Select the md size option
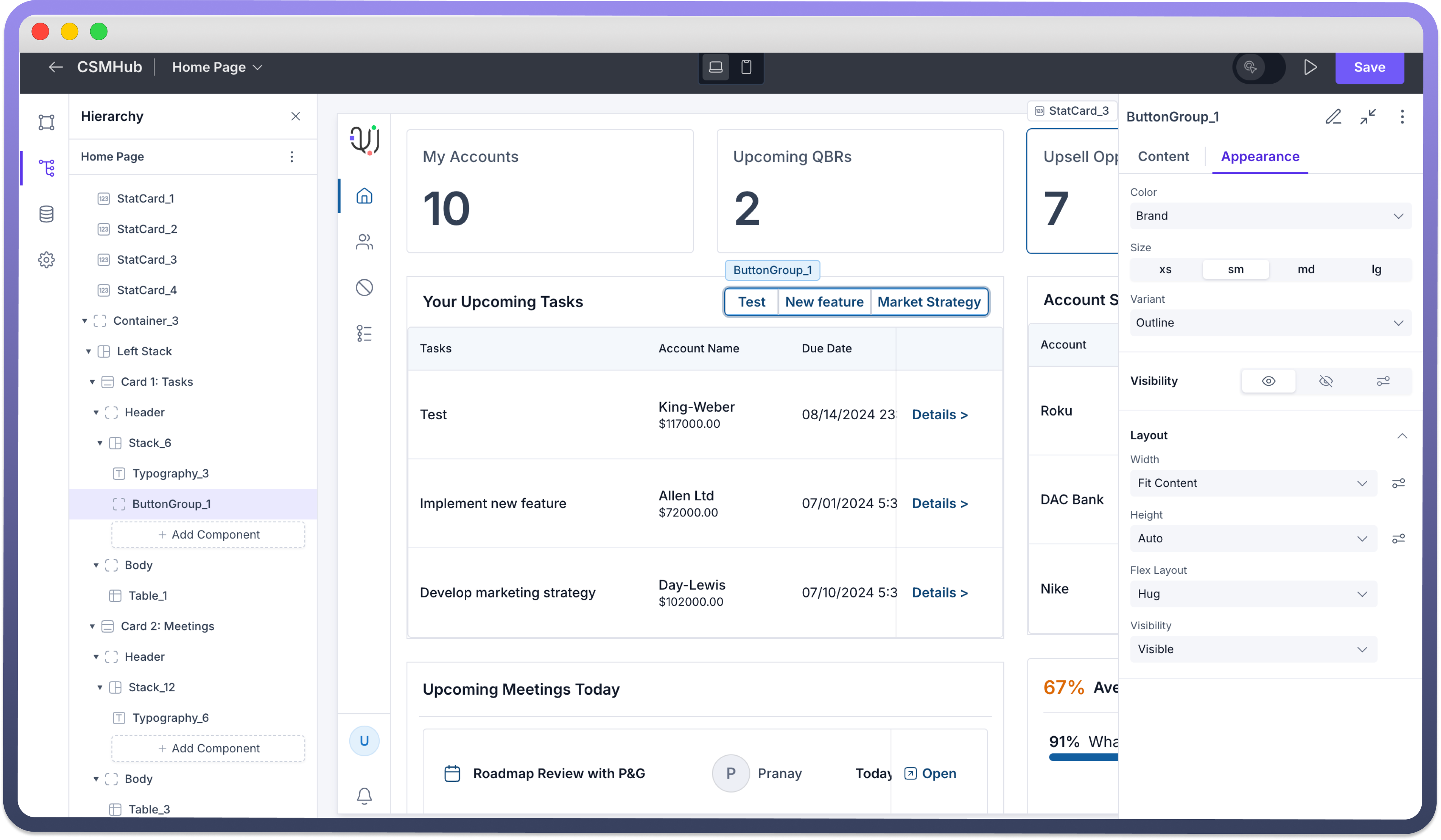Image resolution: width=1441 pixels, height=840 pixels. coord(1305,270)
